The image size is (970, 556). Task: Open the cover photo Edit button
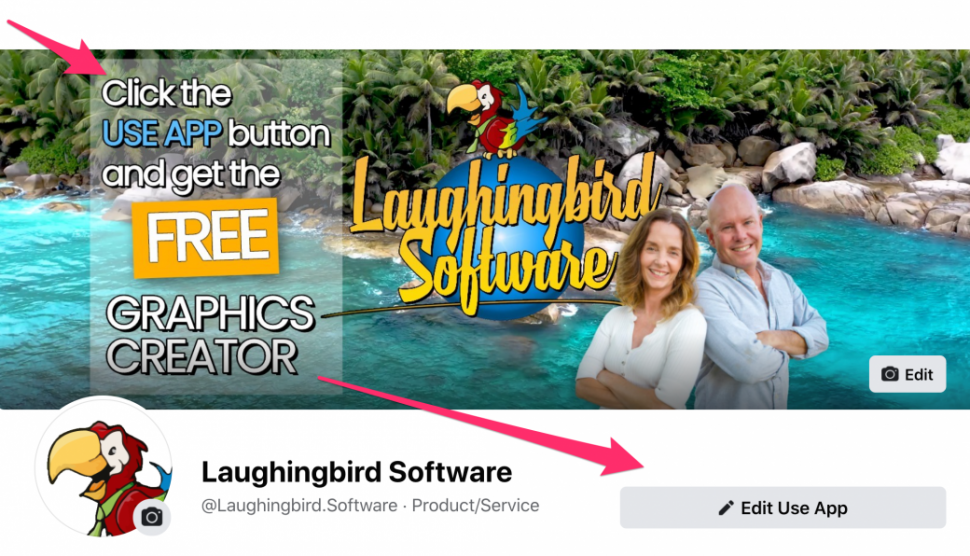coord(908,374)
